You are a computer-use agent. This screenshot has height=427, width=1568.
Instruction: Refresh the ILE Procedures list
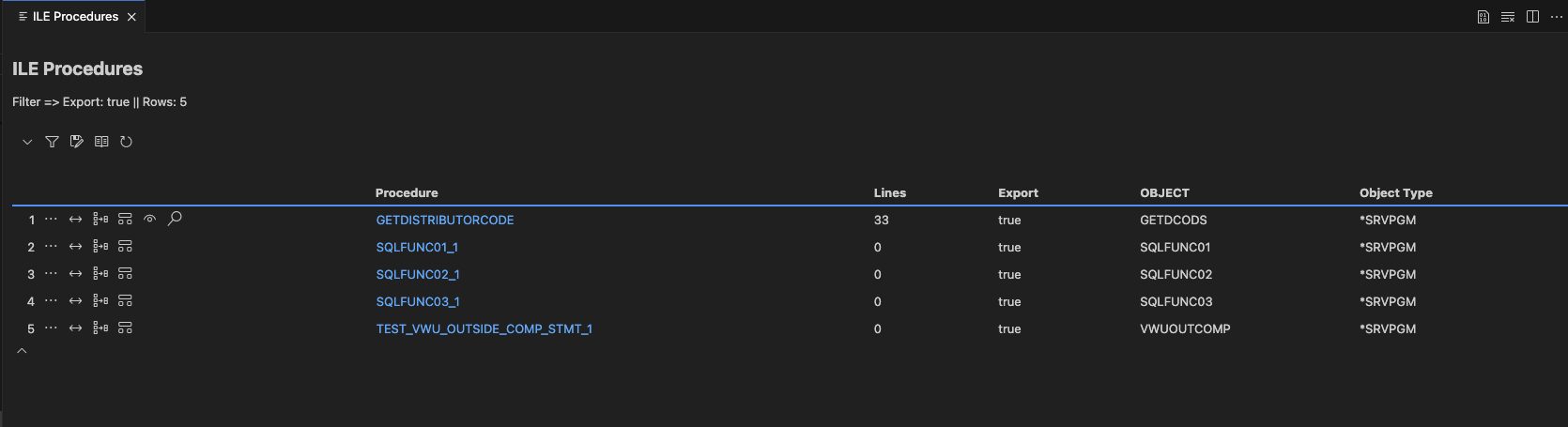point(126,142)
